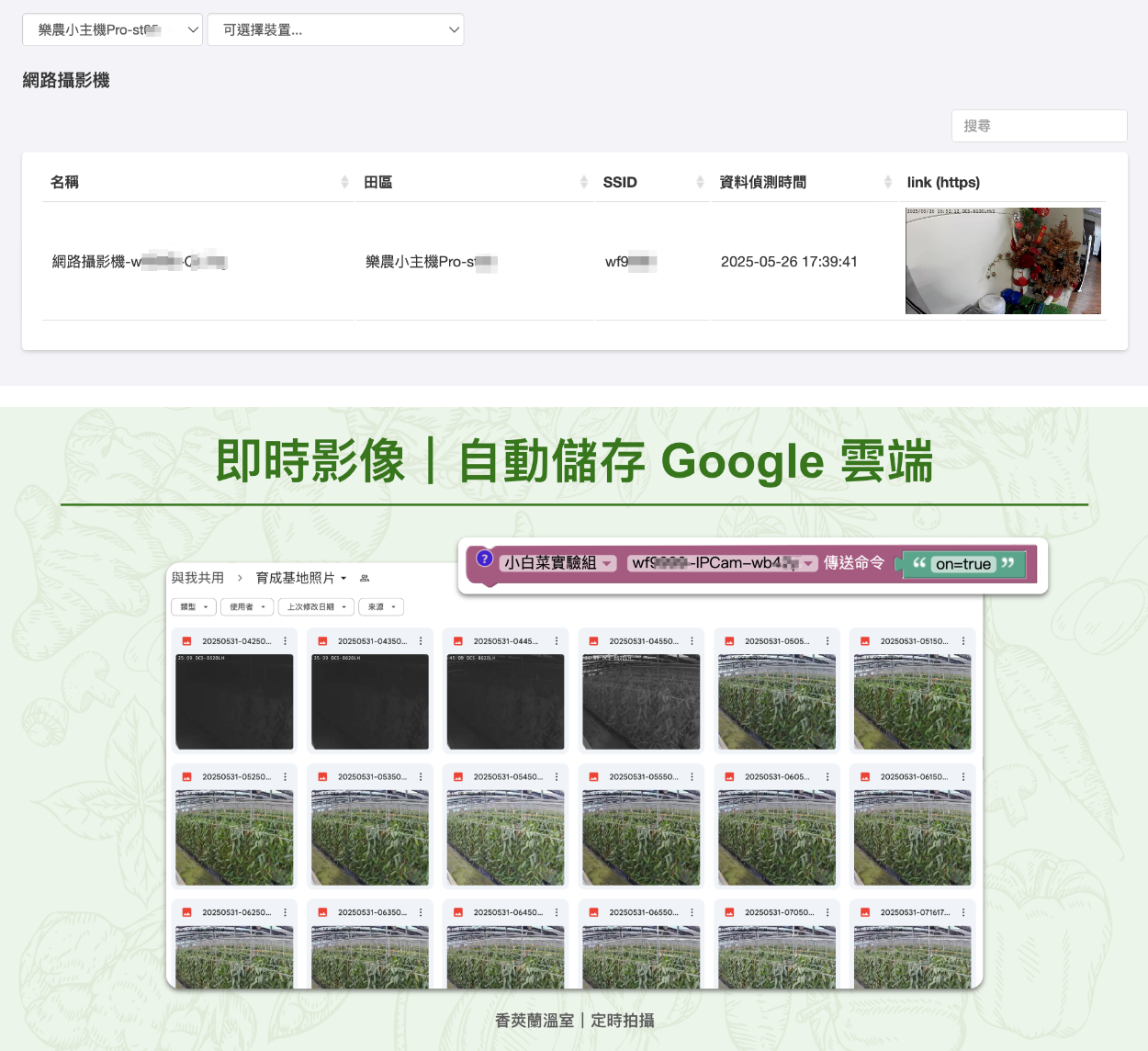Sort by 資料偵測時間 column arrows

[887, 182]
